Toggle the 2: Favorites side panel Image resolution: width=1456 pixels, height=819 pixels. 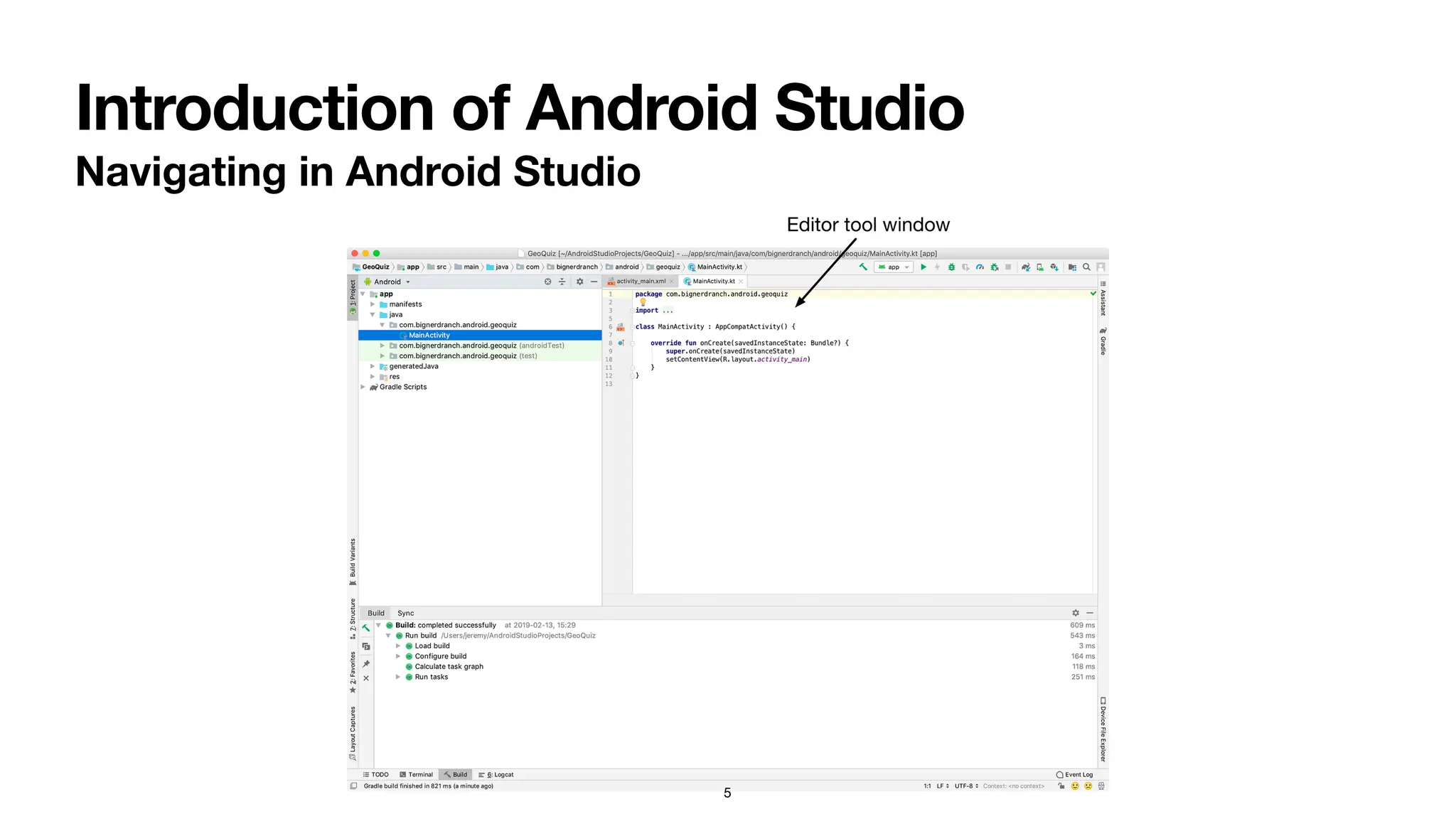click(x=353, y=673)
